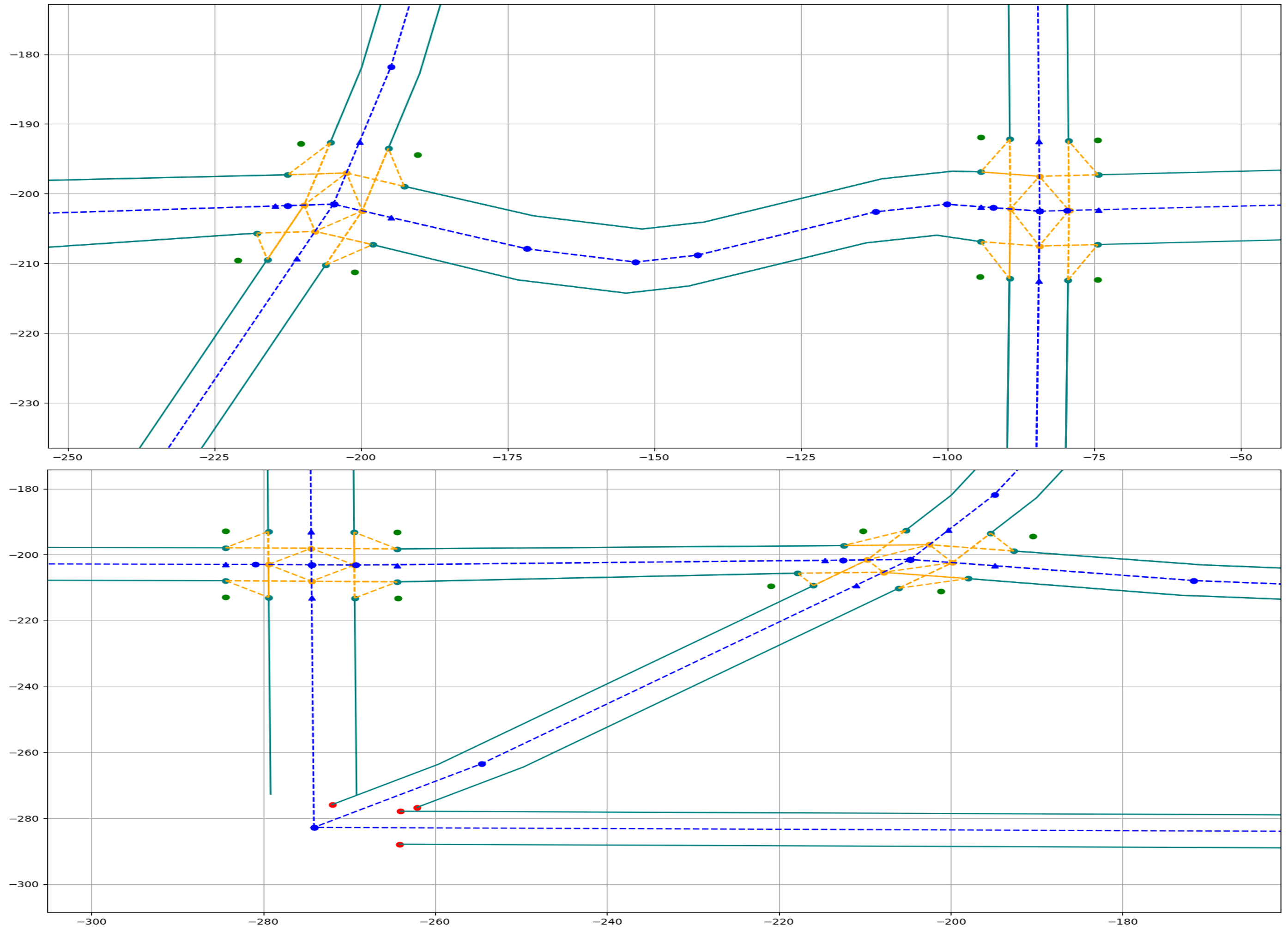Click leftmost red dot in lower plot
The width and height of the screenshot is (1288, 931).
333,805
